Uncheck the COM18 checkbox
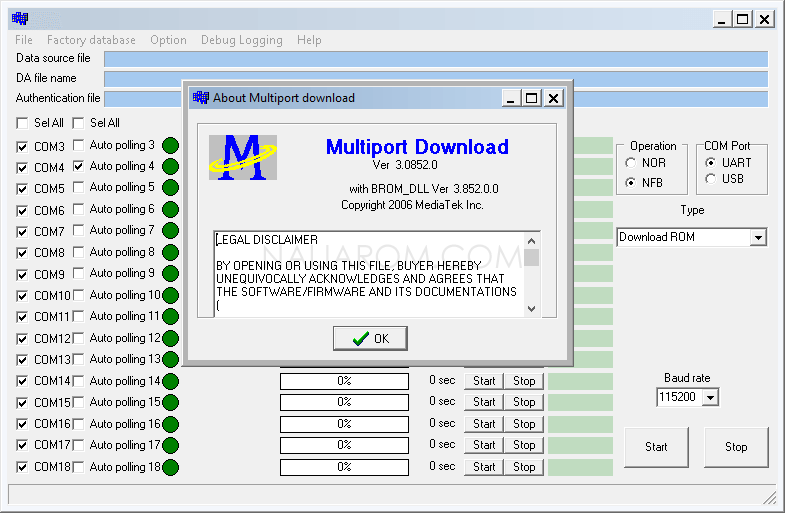Image resolution: width=785 pixels, height=513 pixels. click(22, 467)
